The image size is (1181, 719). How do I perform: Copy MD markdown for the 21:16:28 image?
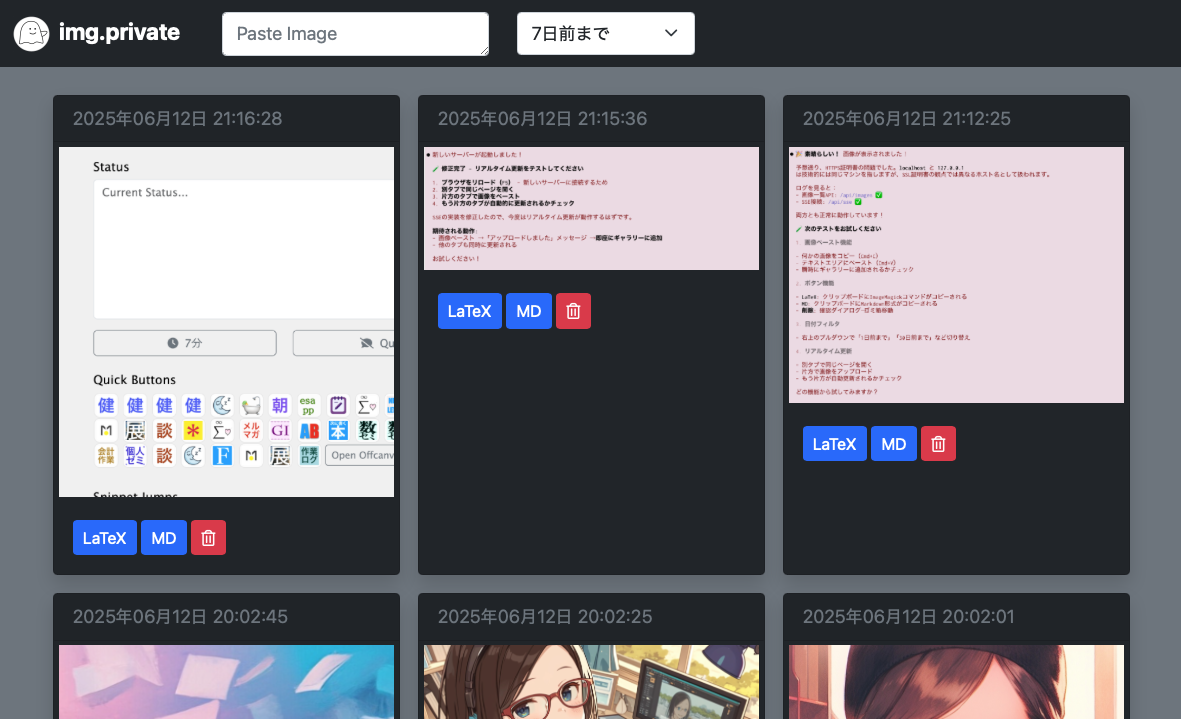click(164, 538)
